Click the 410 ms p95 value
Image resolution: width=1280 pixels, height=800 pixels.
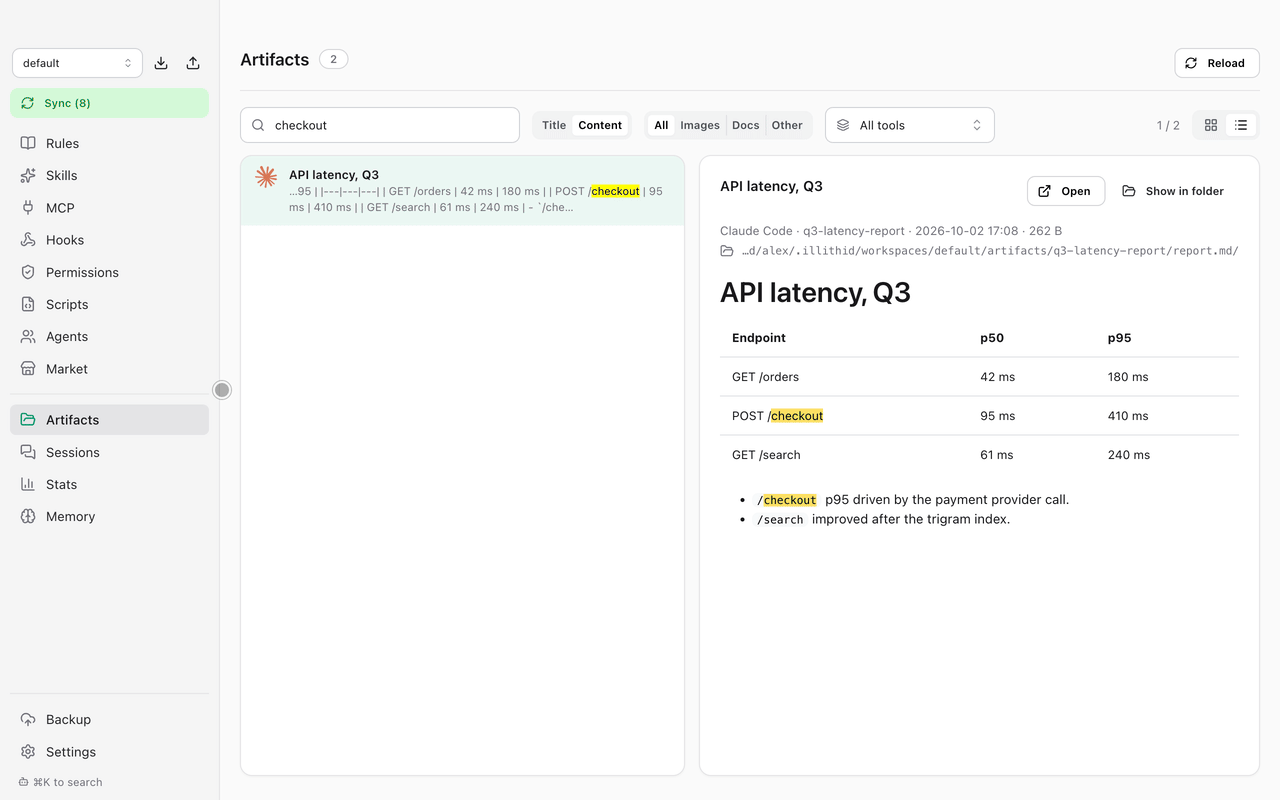pos(1128,416)
